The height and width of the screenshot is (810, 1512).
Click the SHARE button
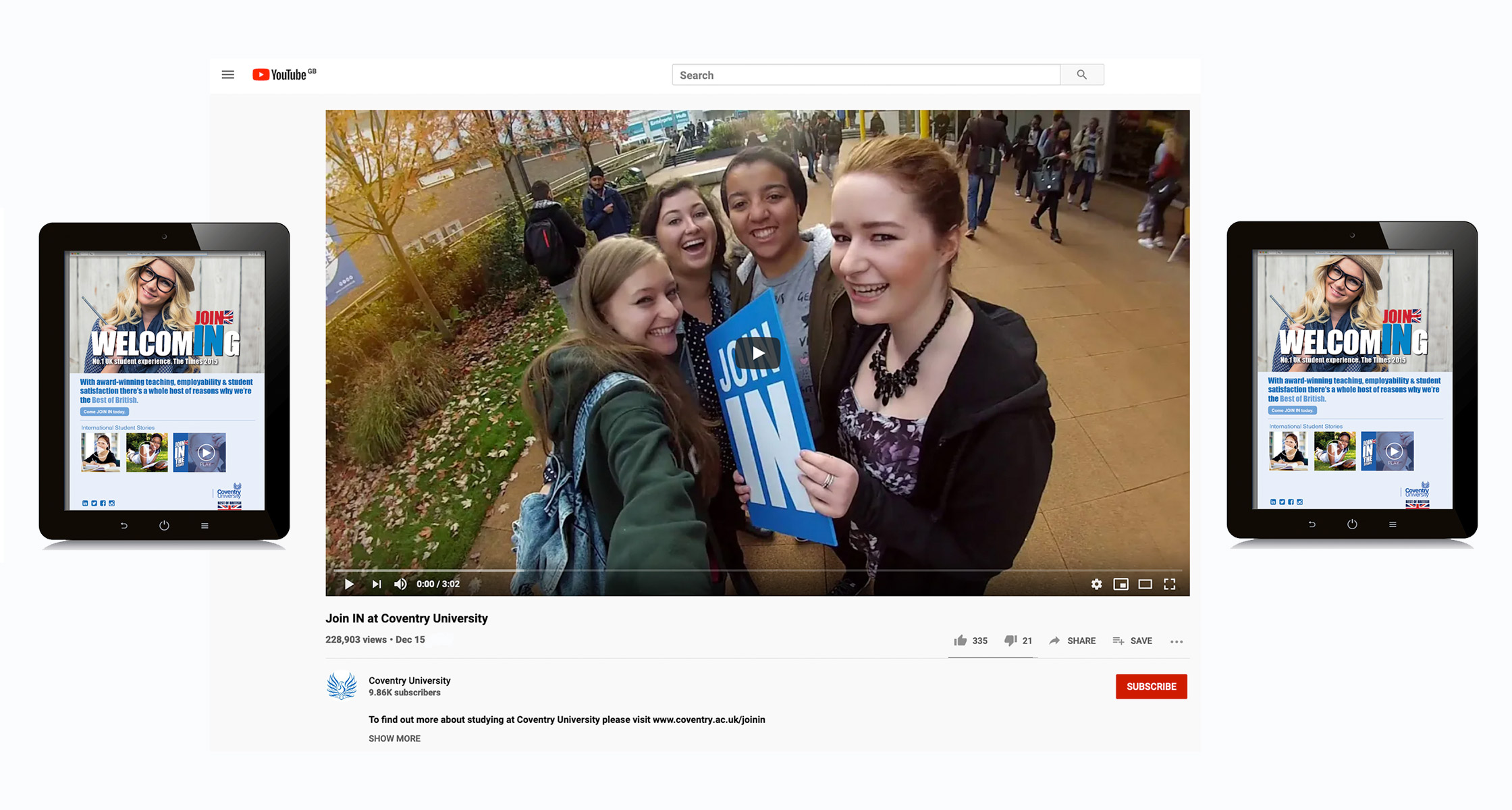point(1073,641)
